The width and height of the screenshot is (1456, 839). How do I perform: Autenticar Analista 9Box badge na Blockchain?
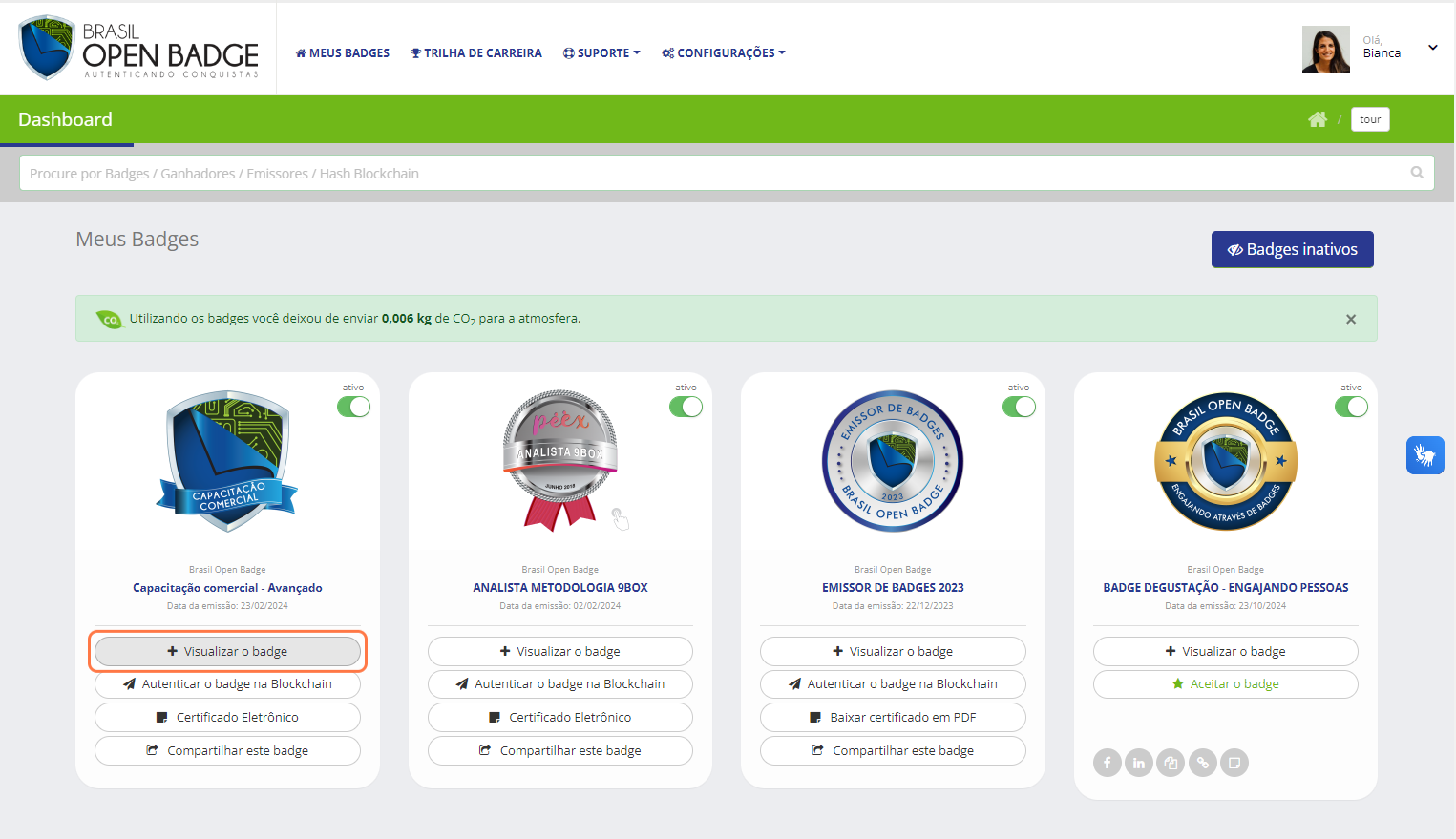(560, 684)
